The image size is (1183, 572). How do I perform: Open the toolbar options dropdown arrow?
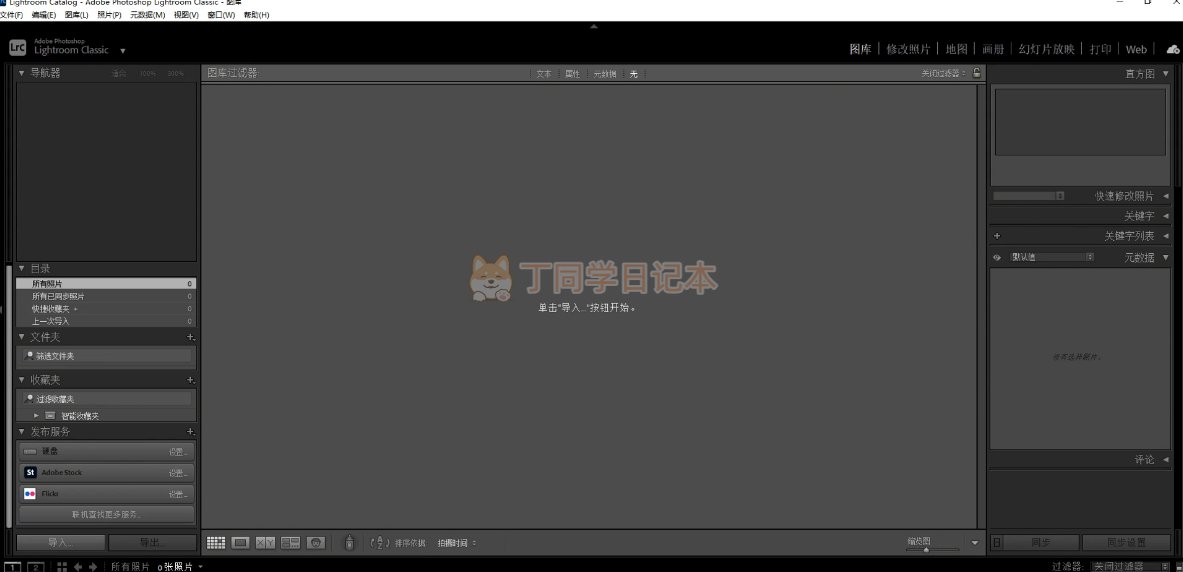point(974,543)
